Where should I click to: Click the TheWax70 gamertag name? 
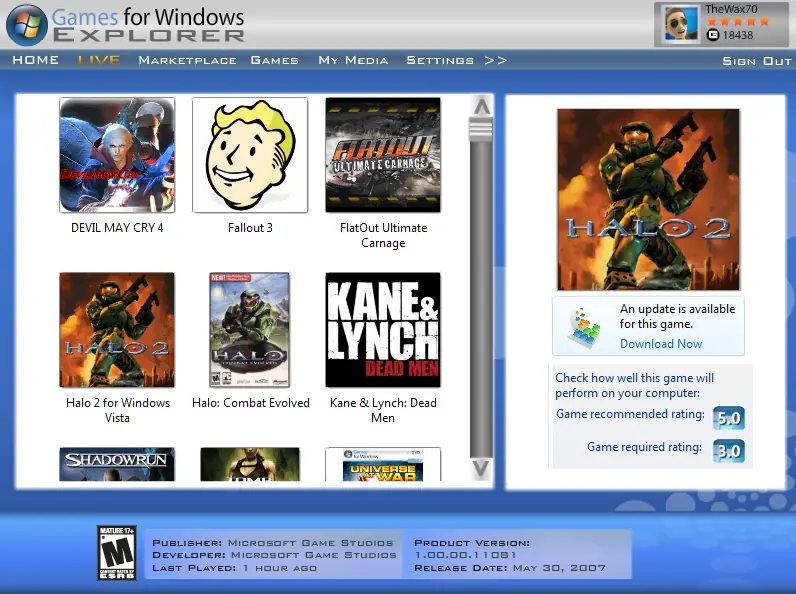coord(731,9)
